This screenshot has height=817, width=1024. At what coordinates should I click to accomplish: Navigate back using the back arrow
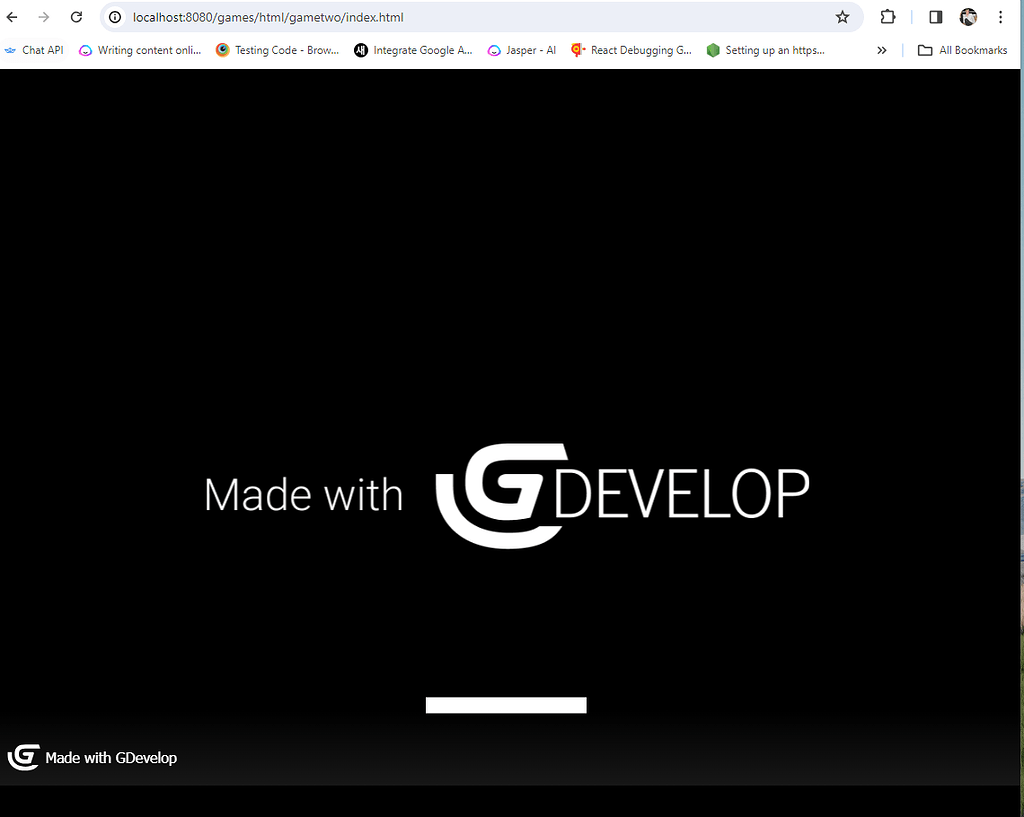12,17
